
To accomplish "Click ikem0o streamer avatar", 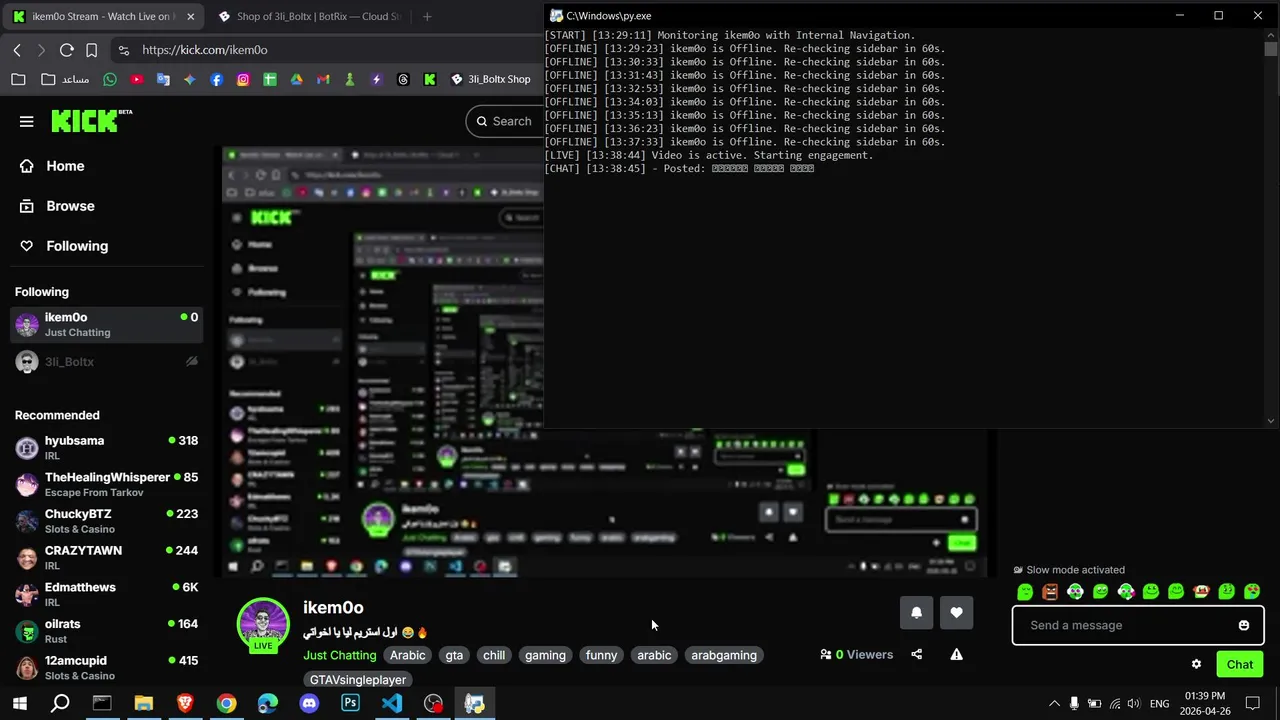I will coord(263,624).
